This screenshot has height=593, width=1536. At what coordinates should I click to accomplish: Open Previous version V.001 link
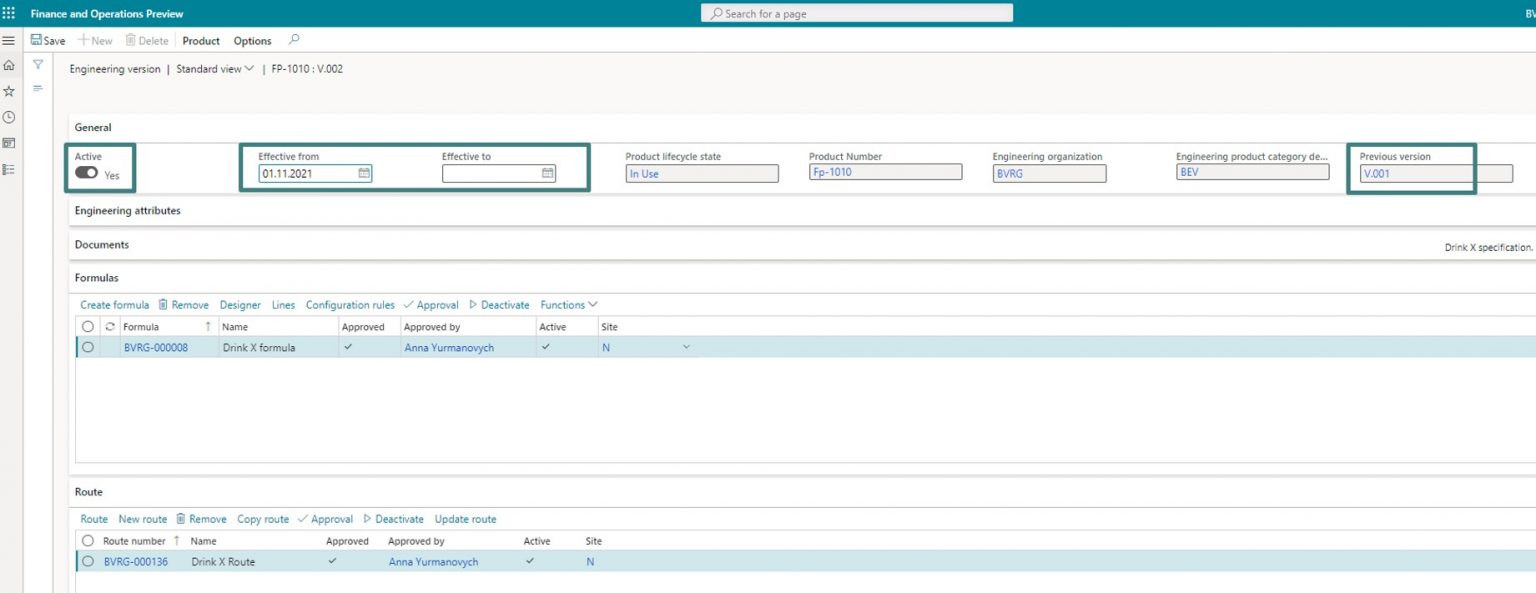(1376, 173)
